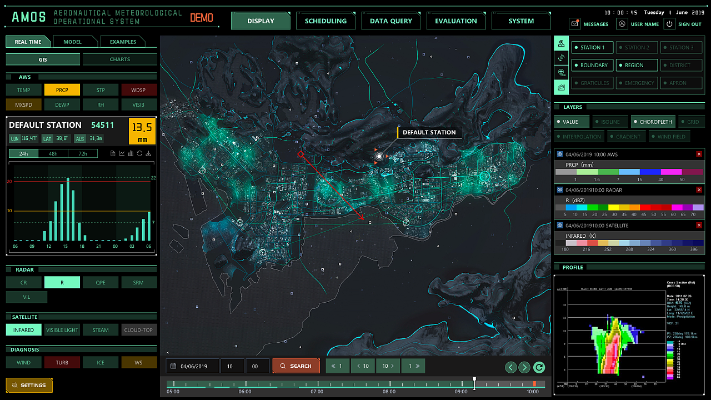The image size is (711, 400).
Task: Open the Messages envelope icon
Action: click(x=573, y=22)
